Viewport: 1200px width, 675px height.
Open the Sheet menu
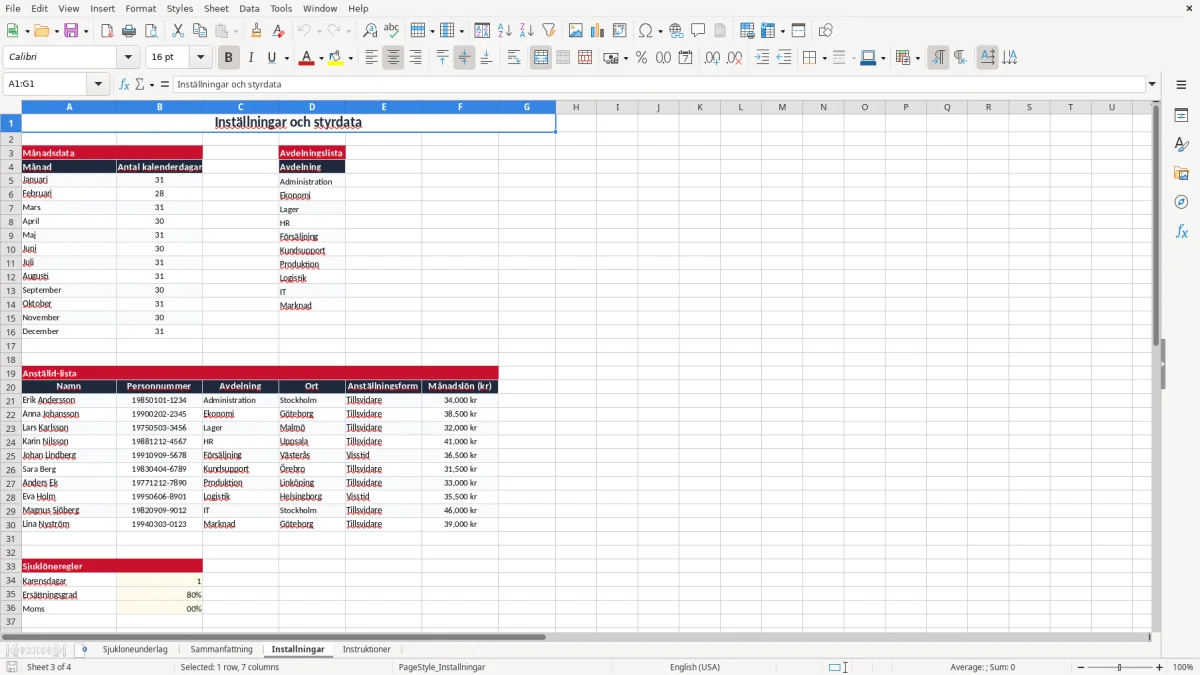coord(216,8)
